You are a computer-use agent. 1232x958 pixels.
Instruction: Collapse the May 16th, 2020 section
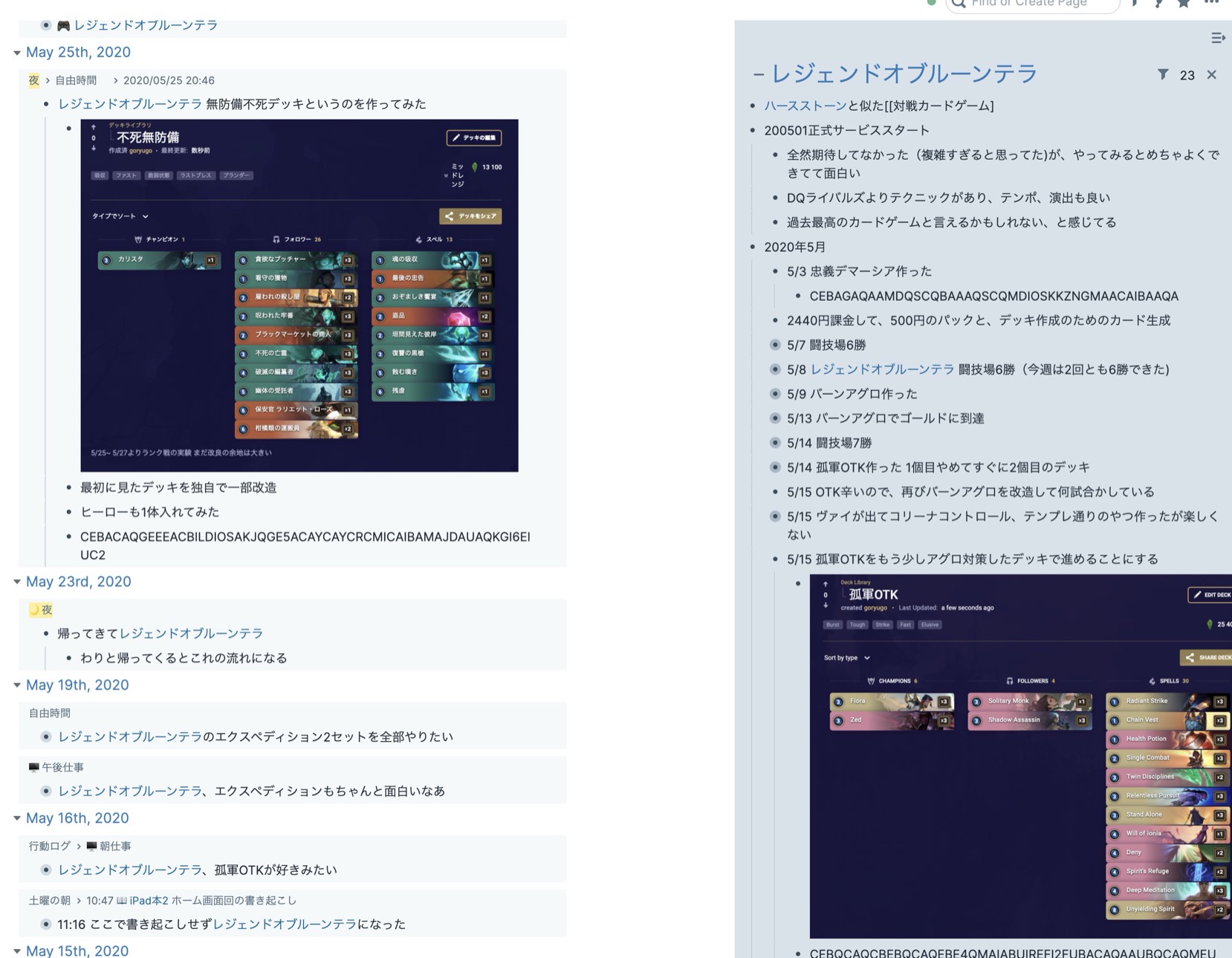click(16, 818)
